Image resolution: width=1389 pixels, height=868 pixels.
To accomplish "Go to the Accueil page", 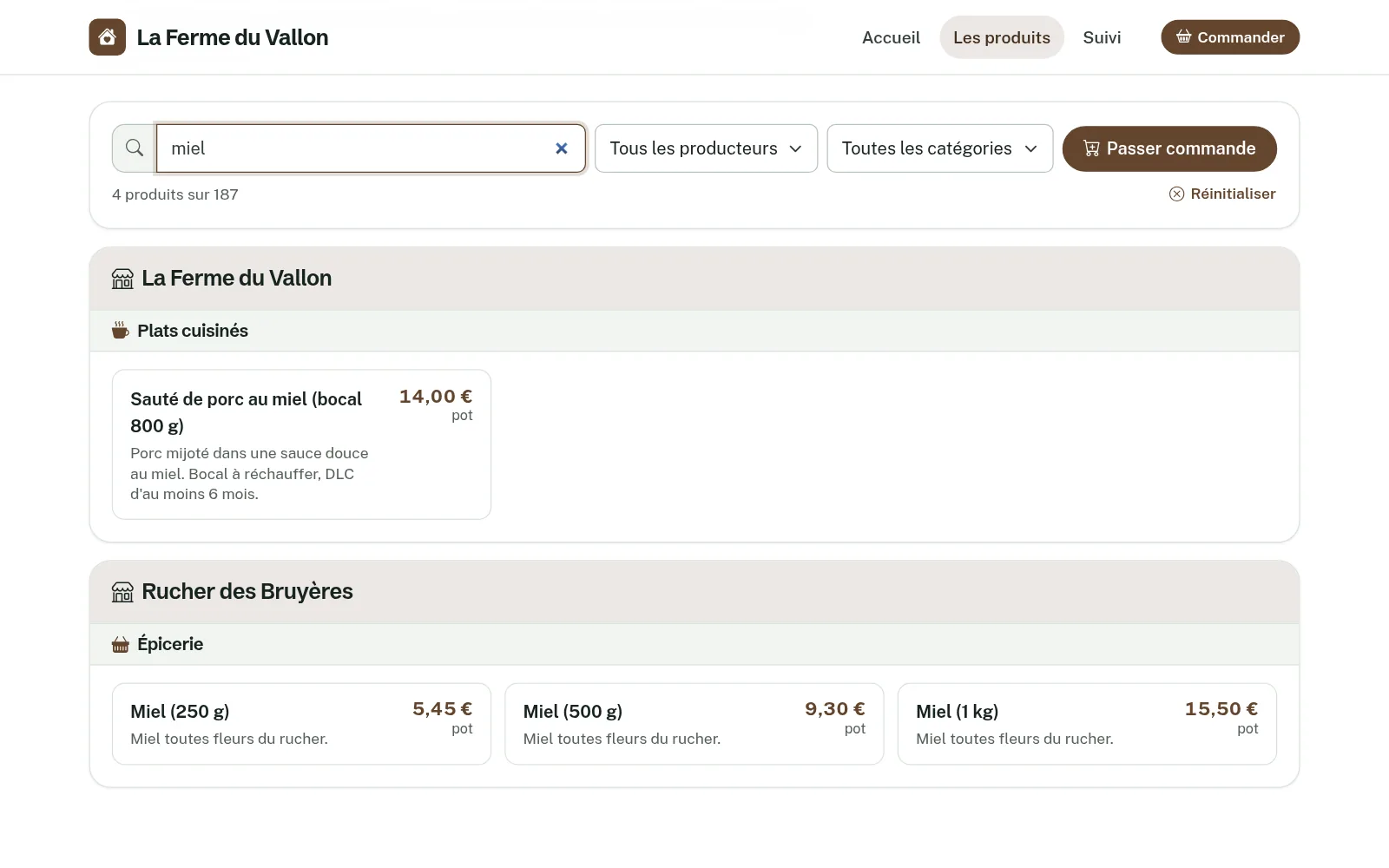I will click(x=891, y=37).
